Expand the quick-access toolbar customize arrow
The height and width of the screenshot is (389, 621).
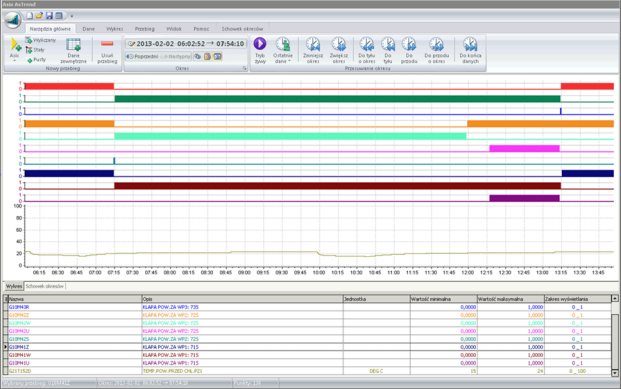click(72, 16)
